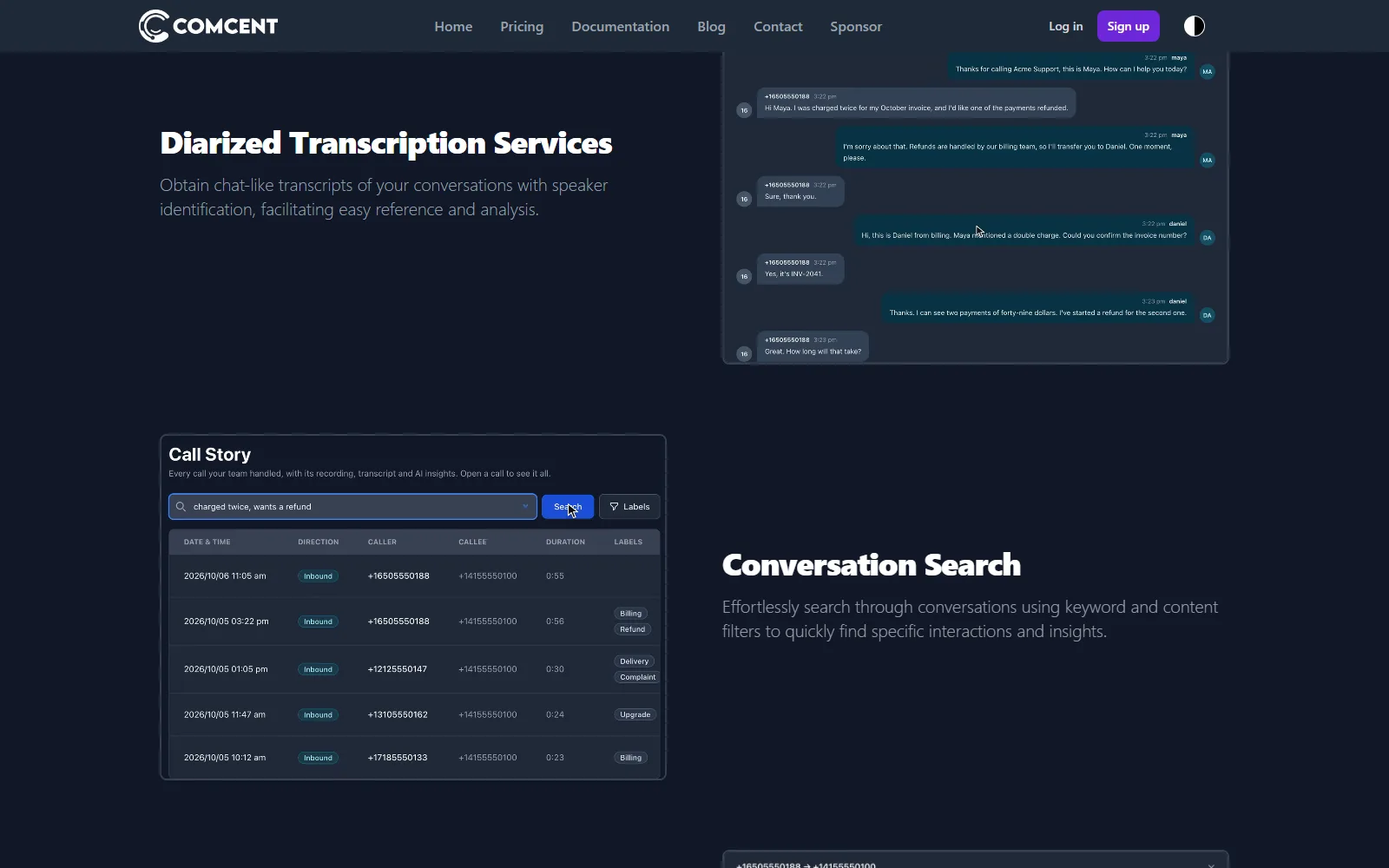This screenshot has height=868, width=1389.
Task: Open the Labels filter button
Action: coord(629,507)
